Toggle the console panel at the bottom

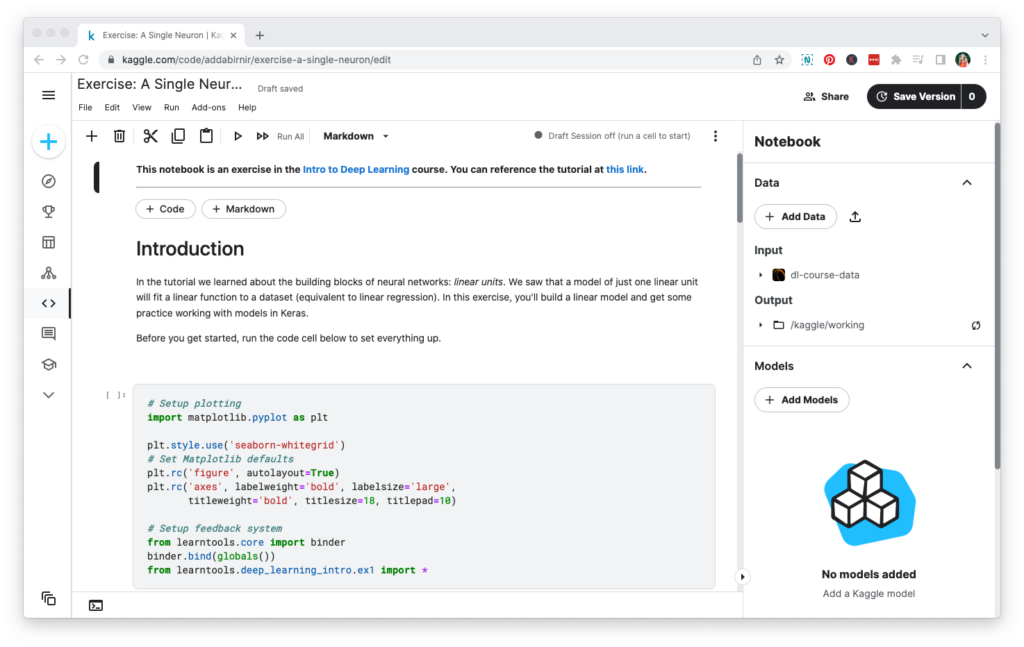point(95,604)
